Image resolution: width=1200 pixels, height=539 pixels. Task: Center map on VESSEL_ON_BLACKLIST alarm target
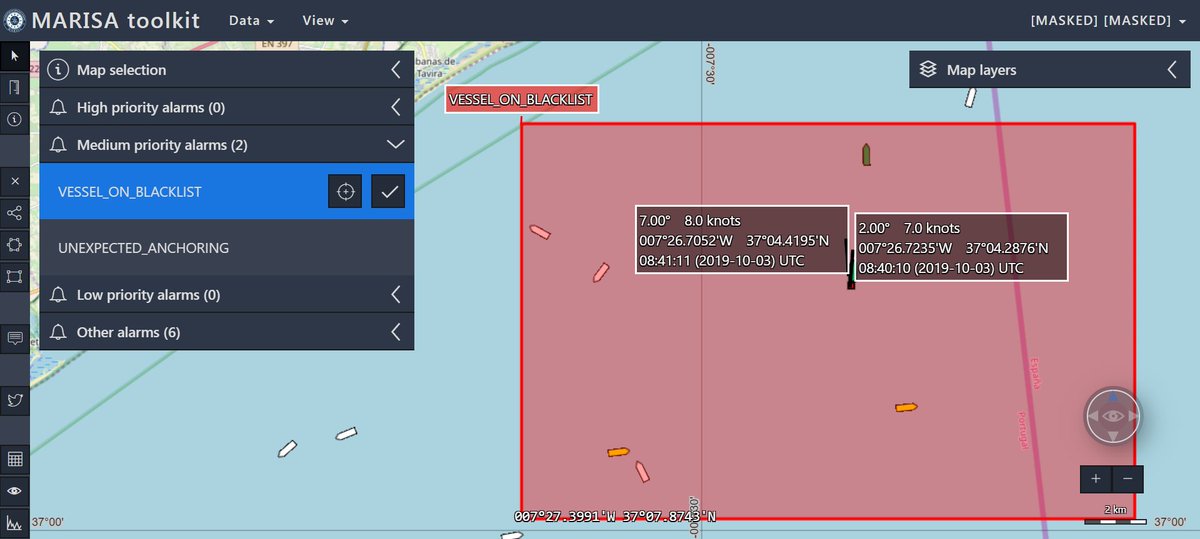pos(345,191)
